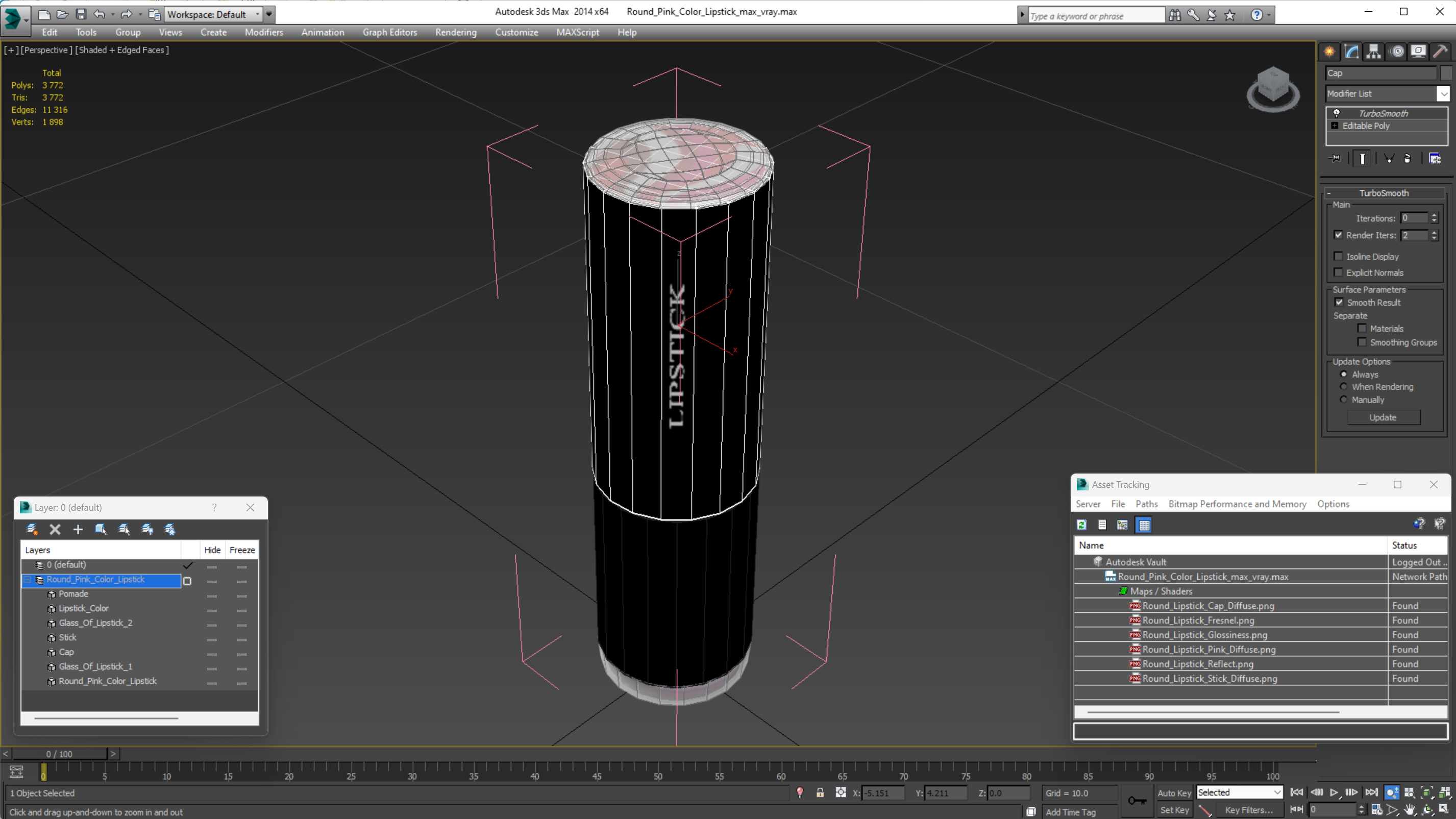
Task: Uncheck the Smooth Result checkbox
Action: pos(1339,303)
